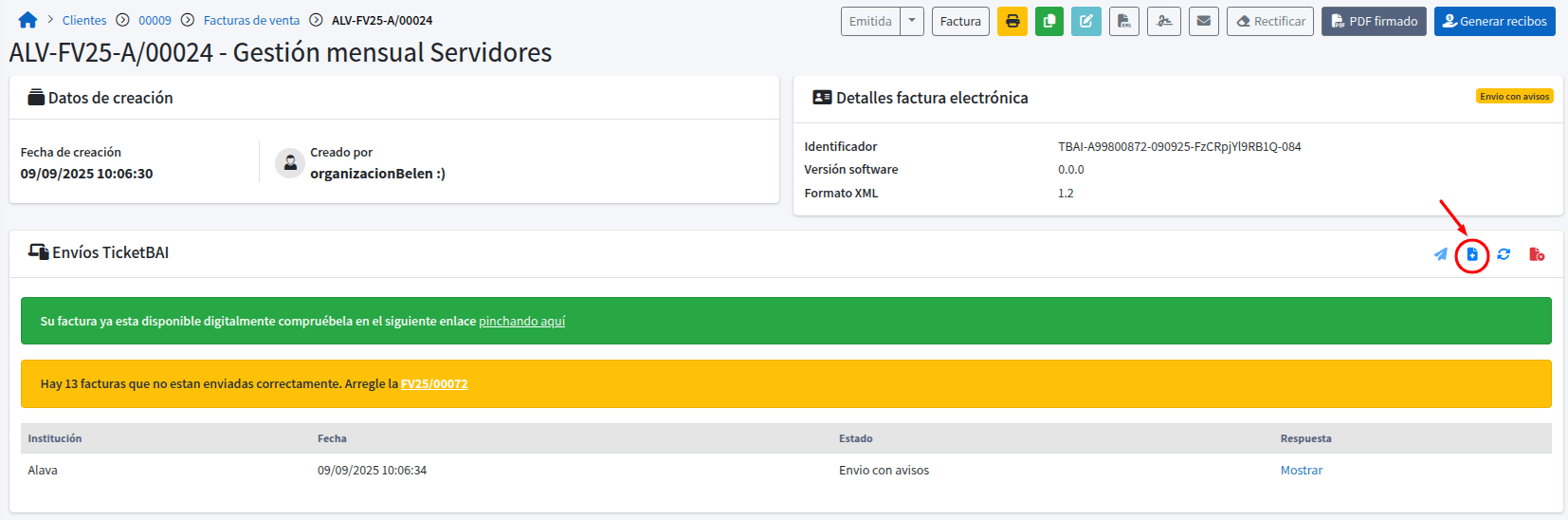
Task: Click the envelope email icon button
Action: tap(1204, 21)
